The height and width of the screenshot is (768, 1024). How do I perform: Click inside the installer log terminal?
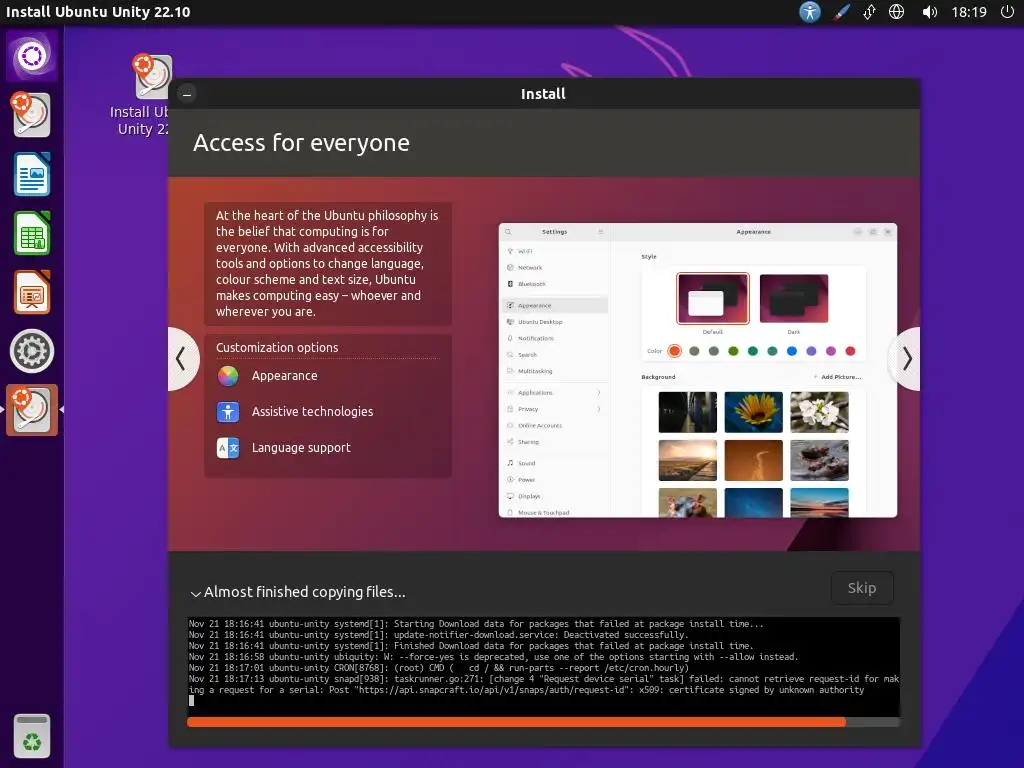pyautogui.click(x=543, y=666)
